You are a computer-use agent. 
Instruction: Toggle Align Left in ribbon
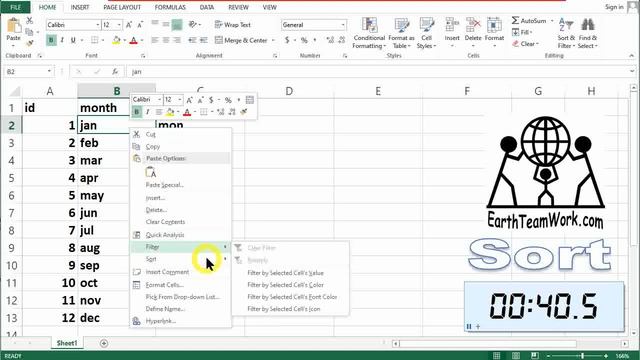tap(155, 40)
